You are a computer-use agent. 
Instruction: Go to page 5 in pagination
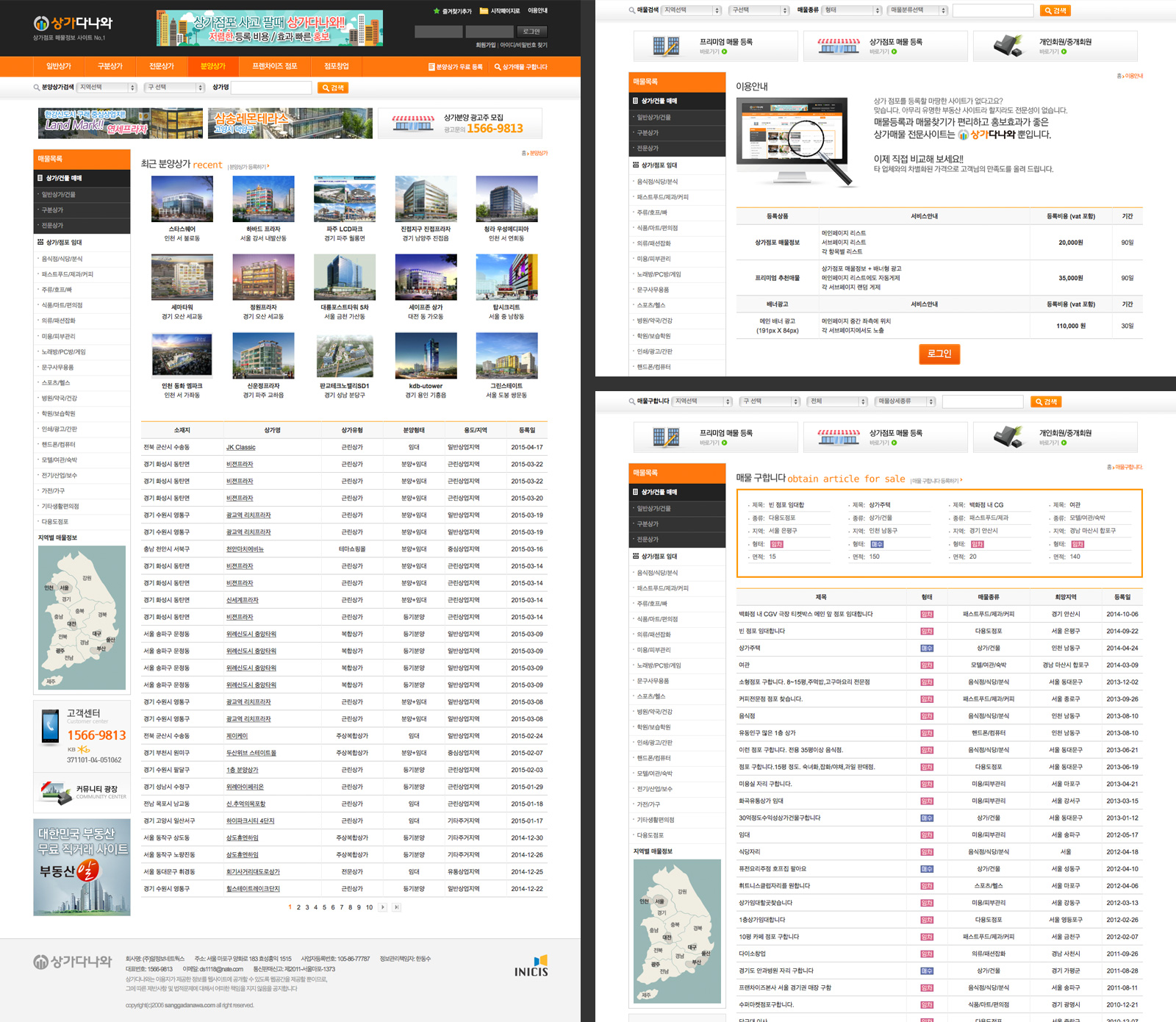[324, 907]
